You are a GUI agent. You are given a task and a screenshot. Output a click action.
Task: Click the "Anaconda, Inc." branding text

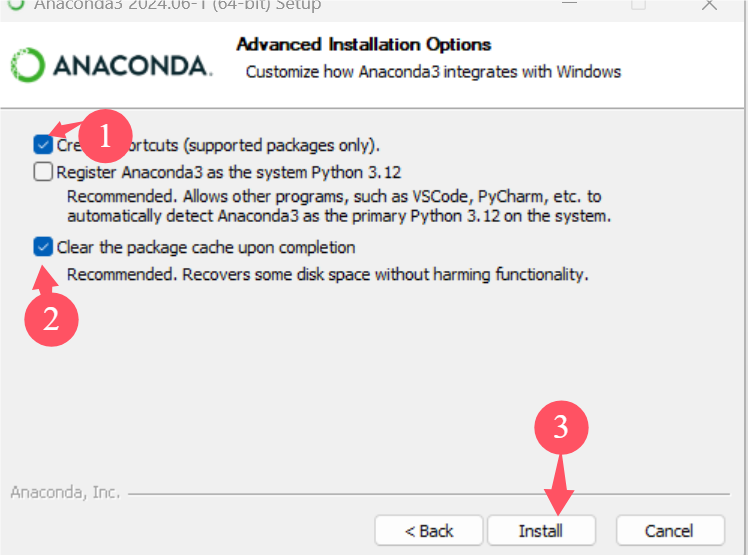coord(65,492)
